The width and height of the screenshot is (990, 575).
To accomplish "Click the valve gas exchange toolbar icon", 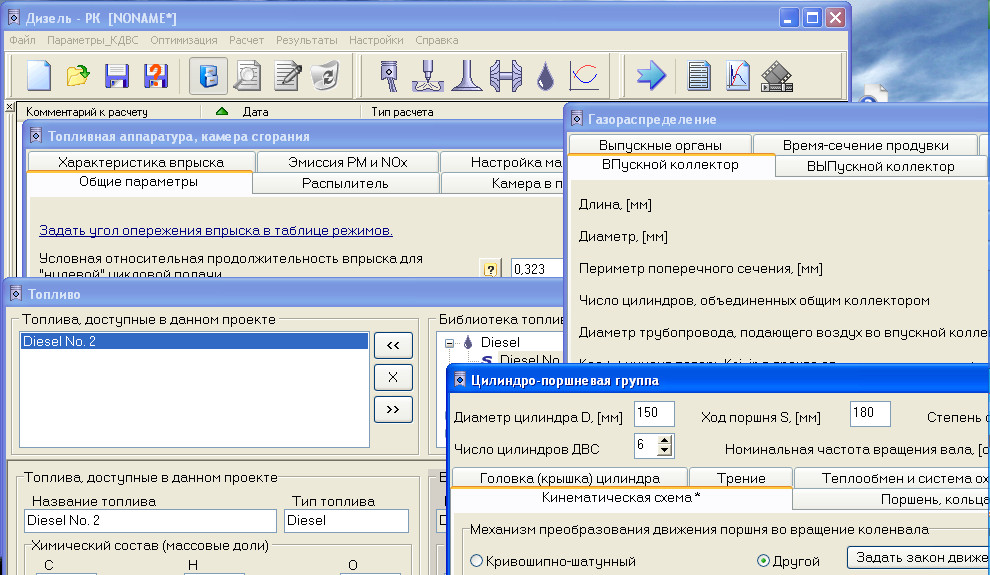I will (467, 76).
